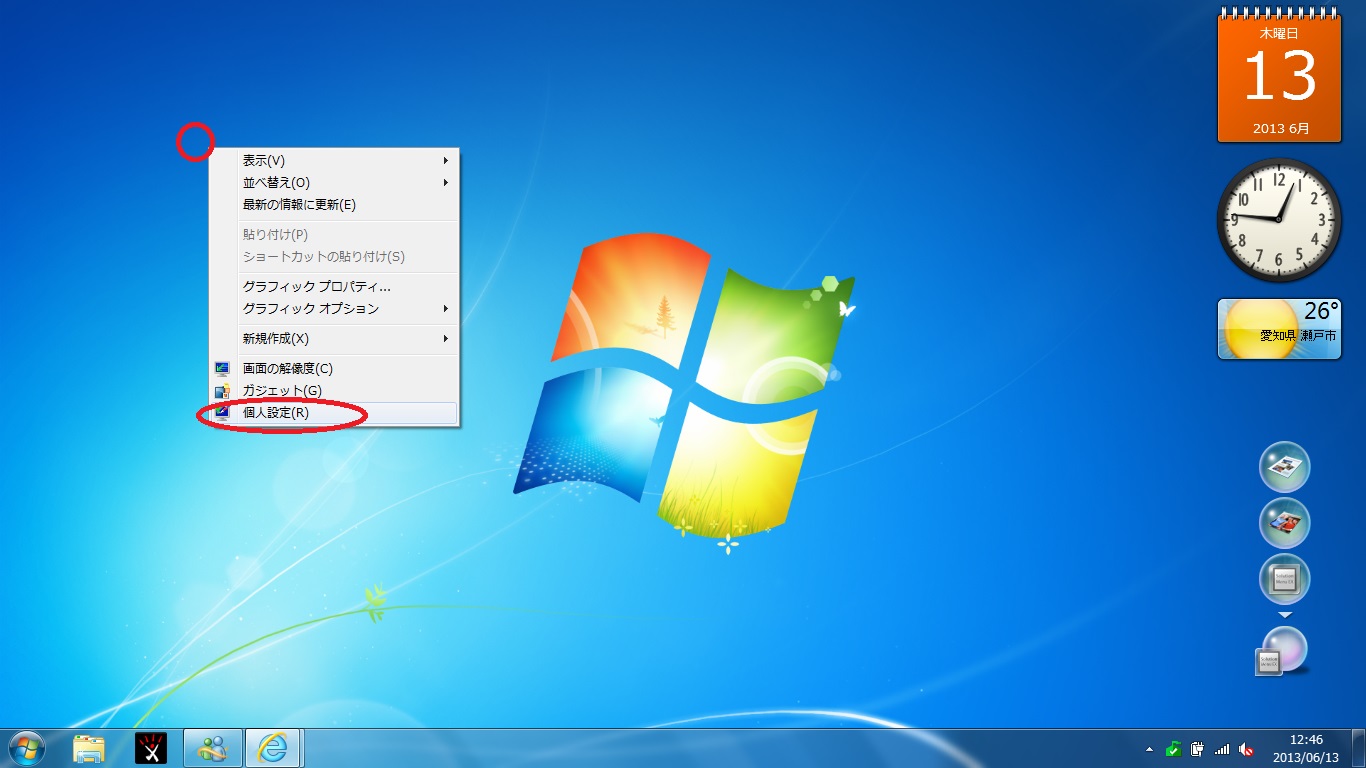
Task: Click the Show desktop strip on taskbar
Action: 1358,748
